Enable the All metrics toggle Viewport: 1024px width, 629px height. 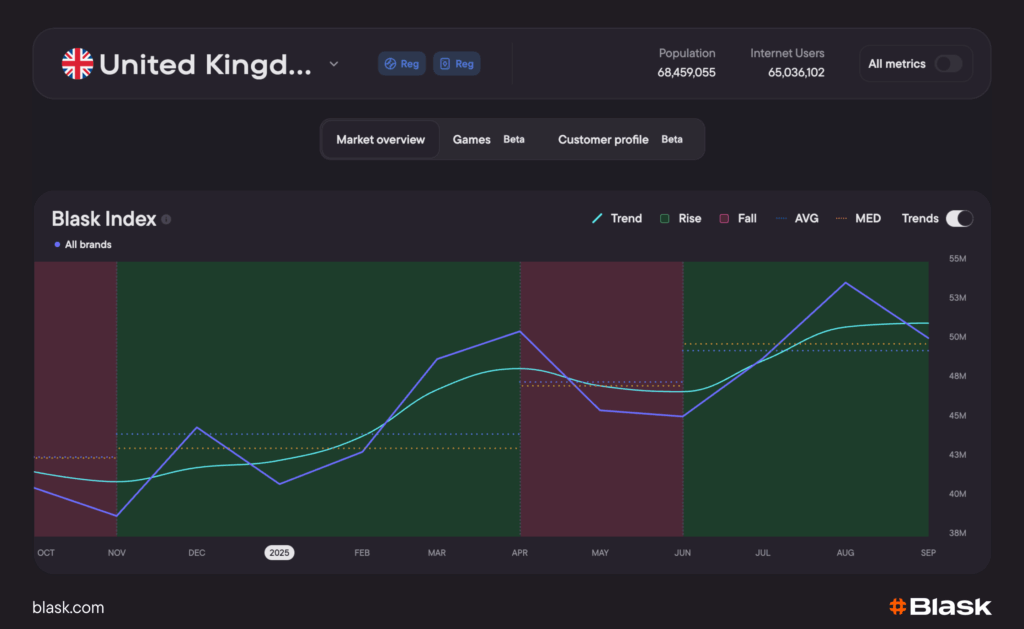[x=947, y=64]
